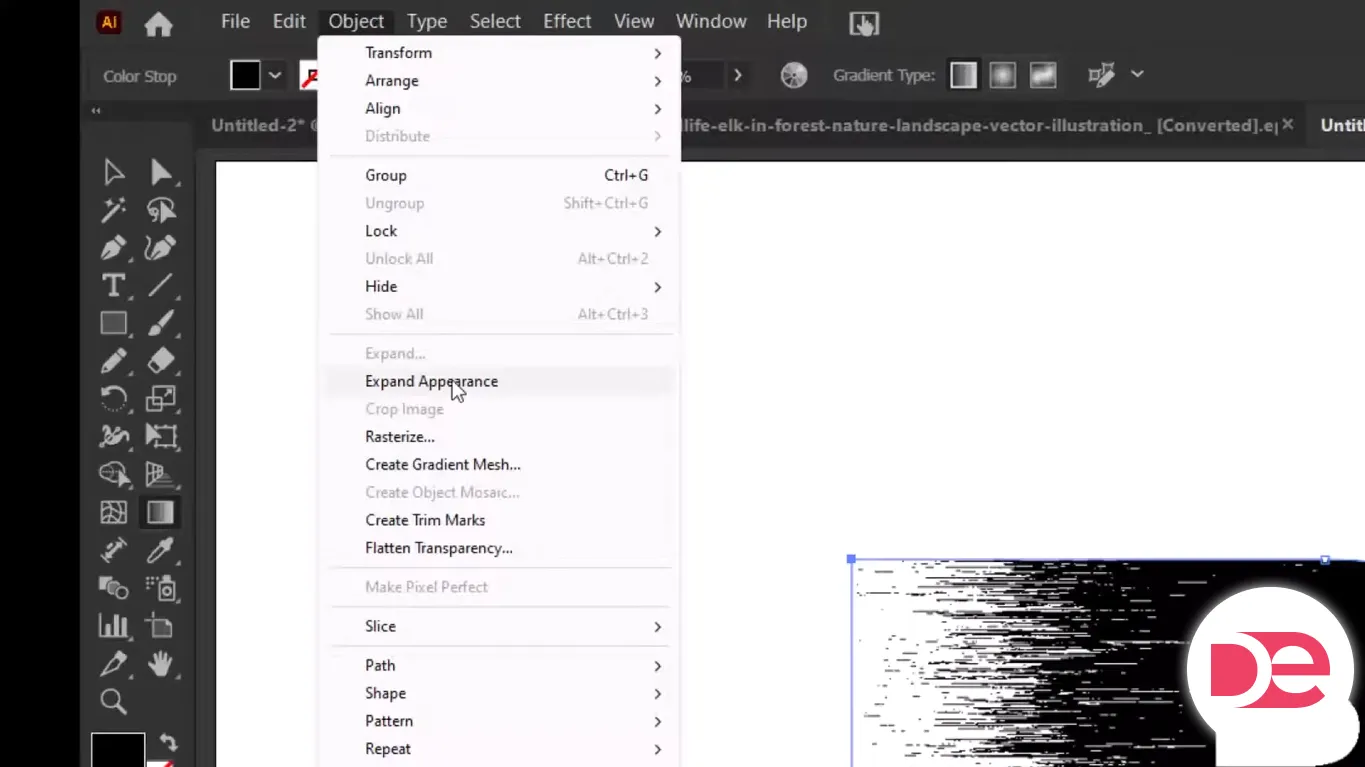The width and height of the screenshot is (1365, 767).
Task: Go to the Home screen icon
Action: 158,23
